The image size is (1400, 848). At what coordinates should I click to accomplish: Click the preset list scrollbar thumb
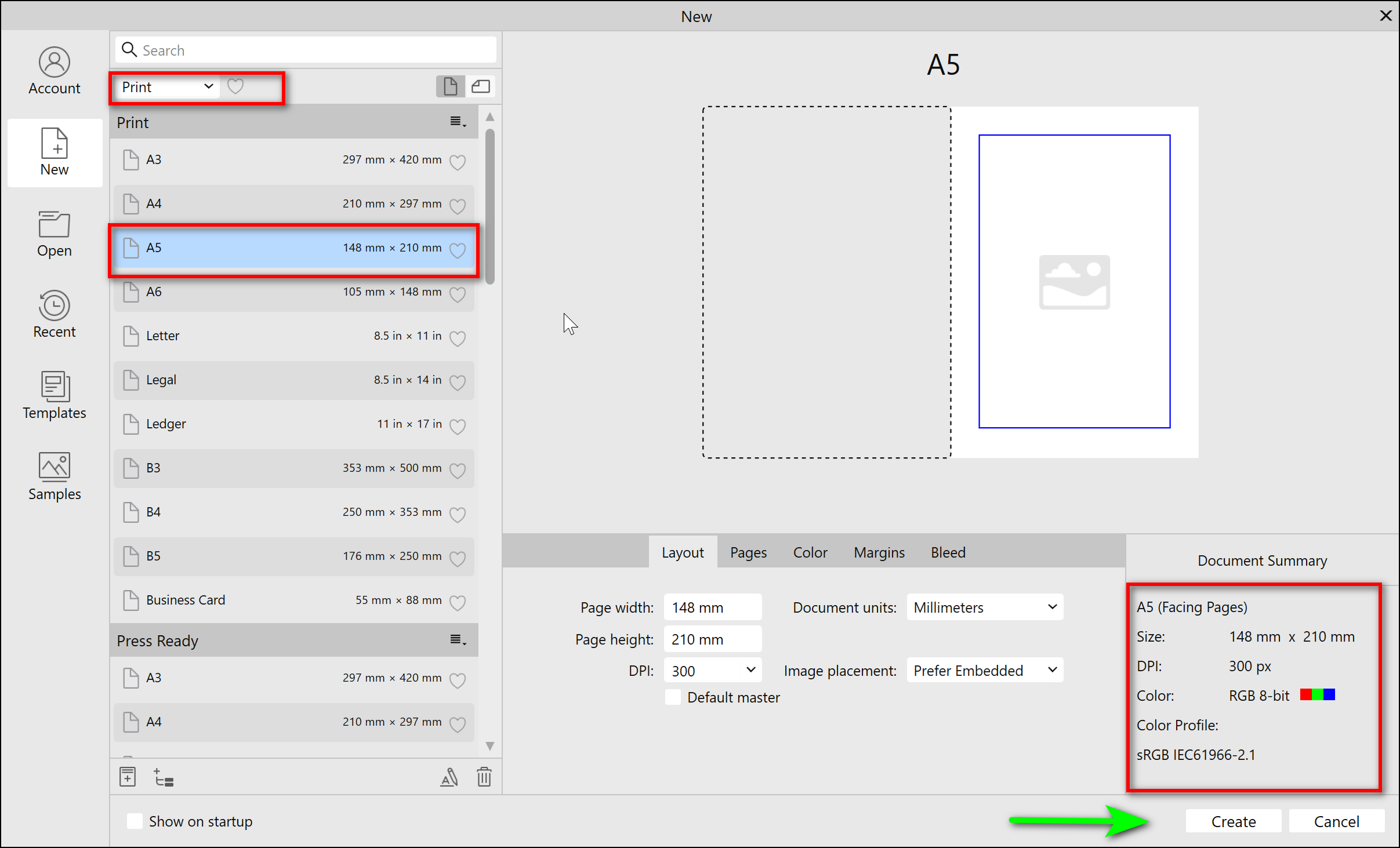[490, 206]
